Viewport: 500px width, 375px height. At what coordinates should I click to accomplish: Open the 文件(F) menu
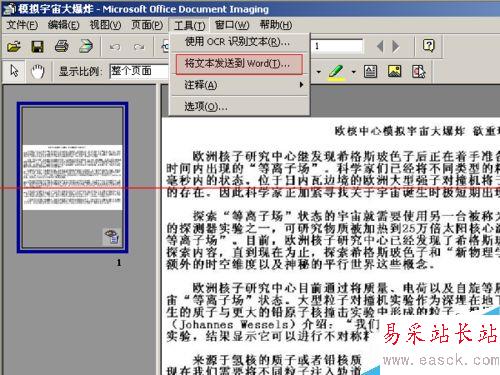pos(22,25)
